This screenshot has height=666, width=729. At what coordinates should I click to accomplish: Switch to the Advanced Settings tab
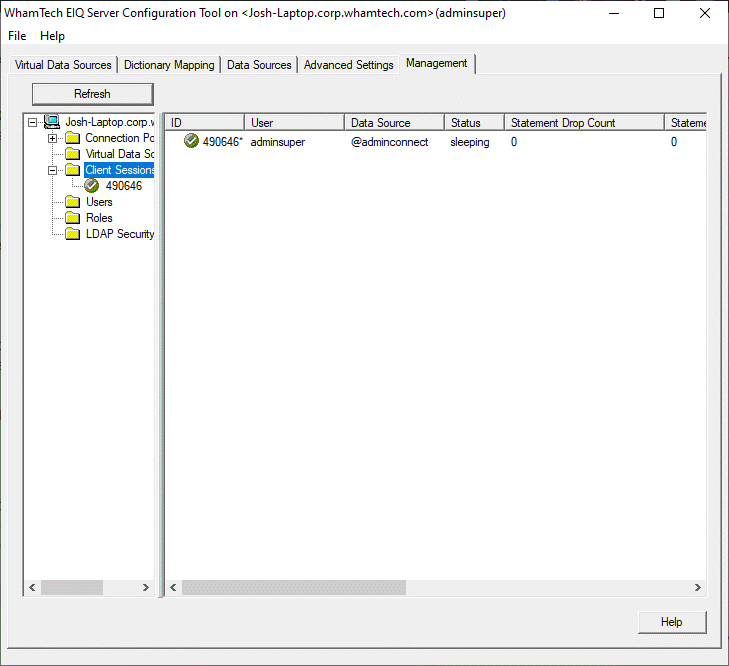348,65
